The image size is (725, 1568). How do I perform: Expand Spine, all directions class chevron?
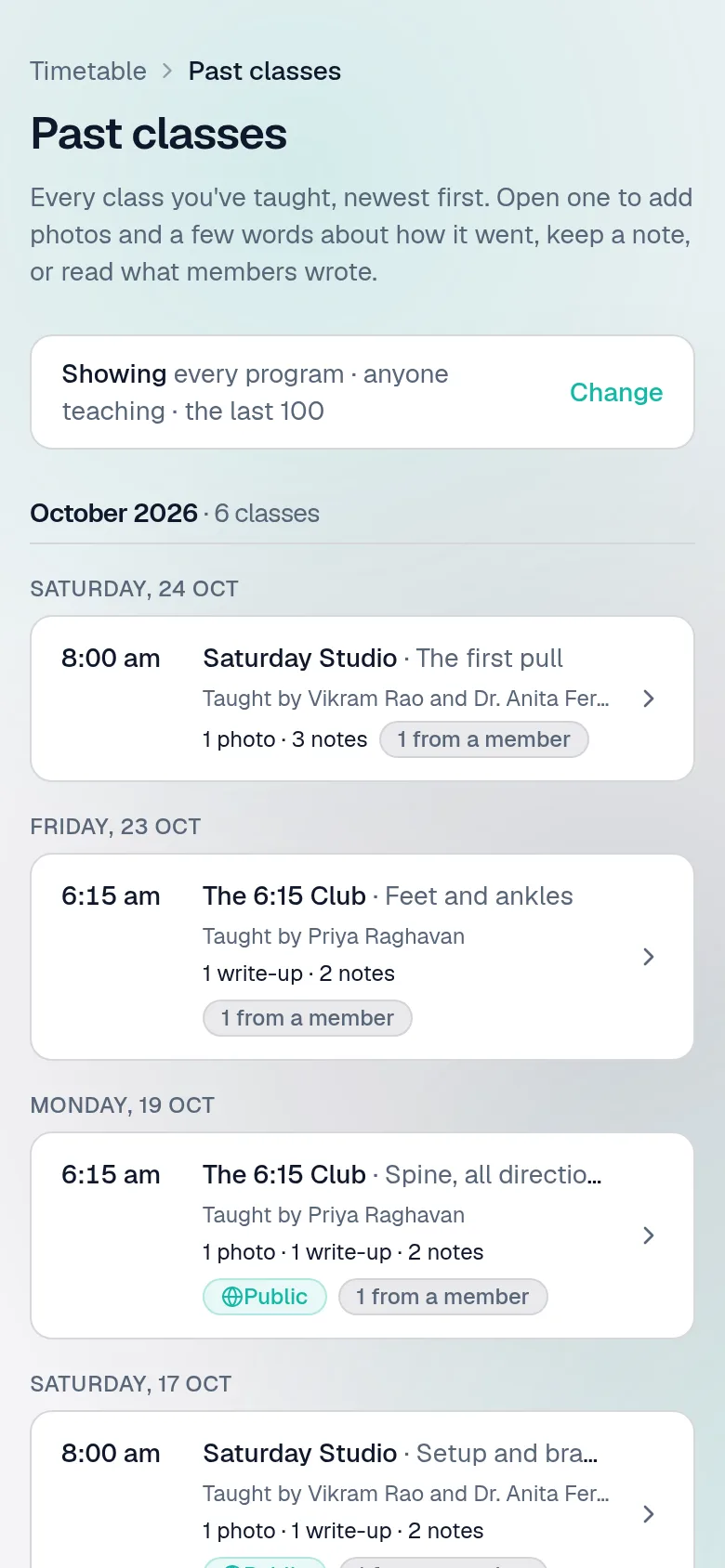click(649, 1235)
